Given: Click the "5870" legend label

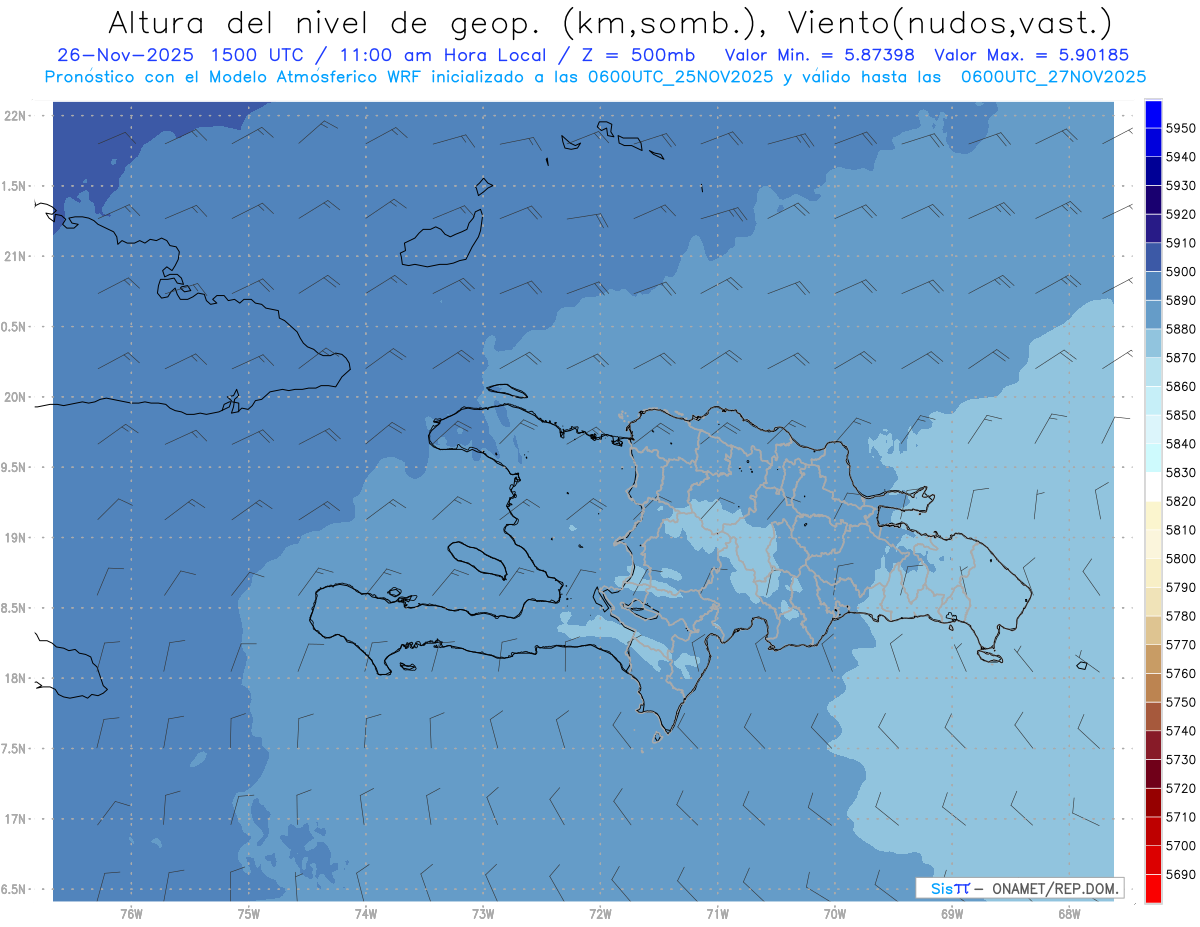Looking at the screenshot, I should click(x=1181, y=358).
